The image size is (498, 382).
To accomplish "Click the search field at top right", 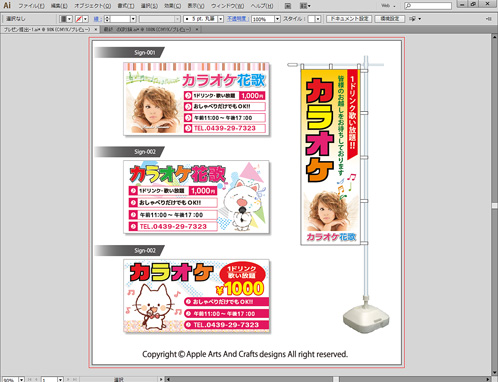I will (x=428, y=6).
